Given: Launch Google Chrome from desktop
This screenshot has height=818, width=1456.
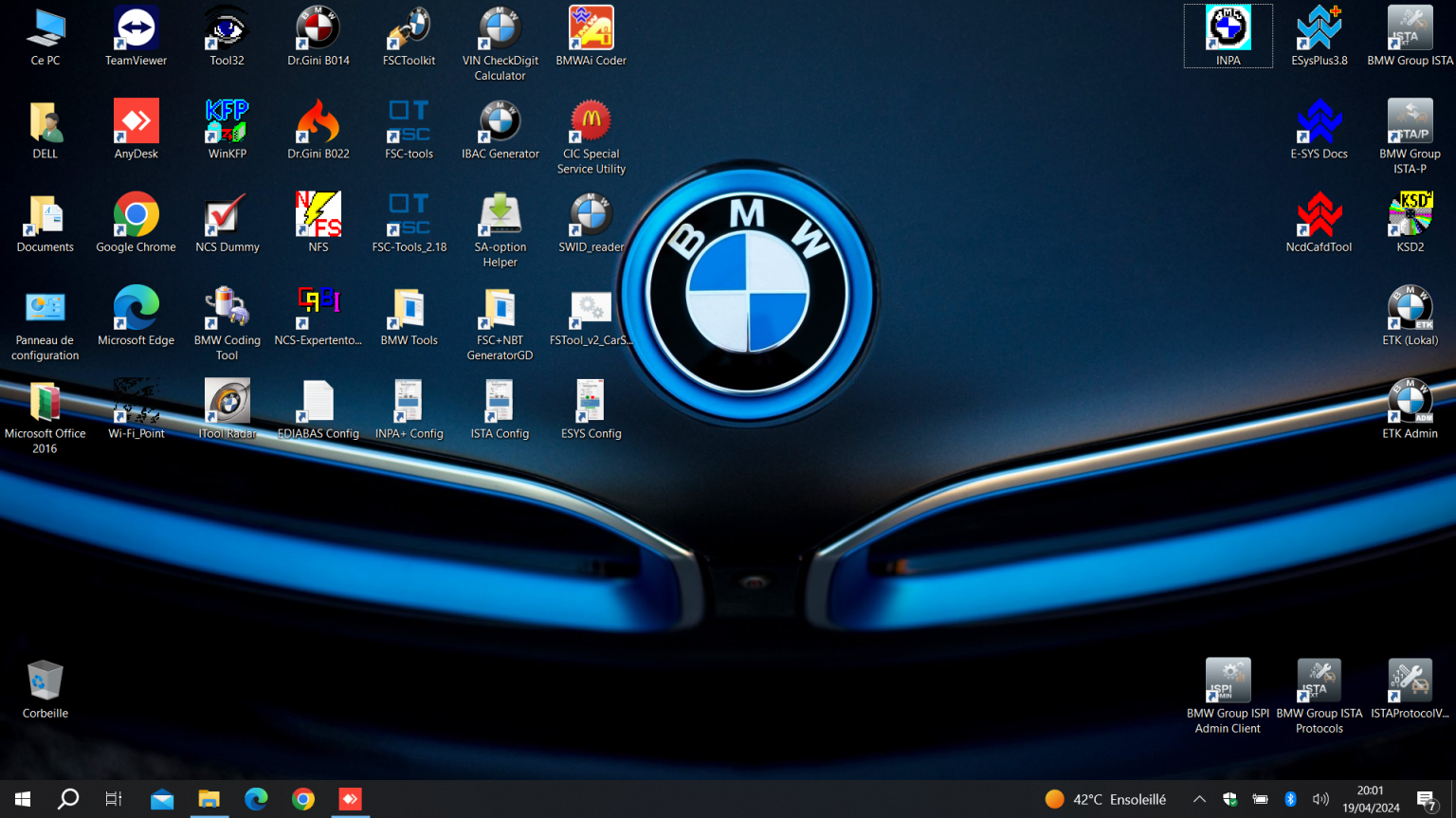Looking at the screenshot, I should 136,222.
